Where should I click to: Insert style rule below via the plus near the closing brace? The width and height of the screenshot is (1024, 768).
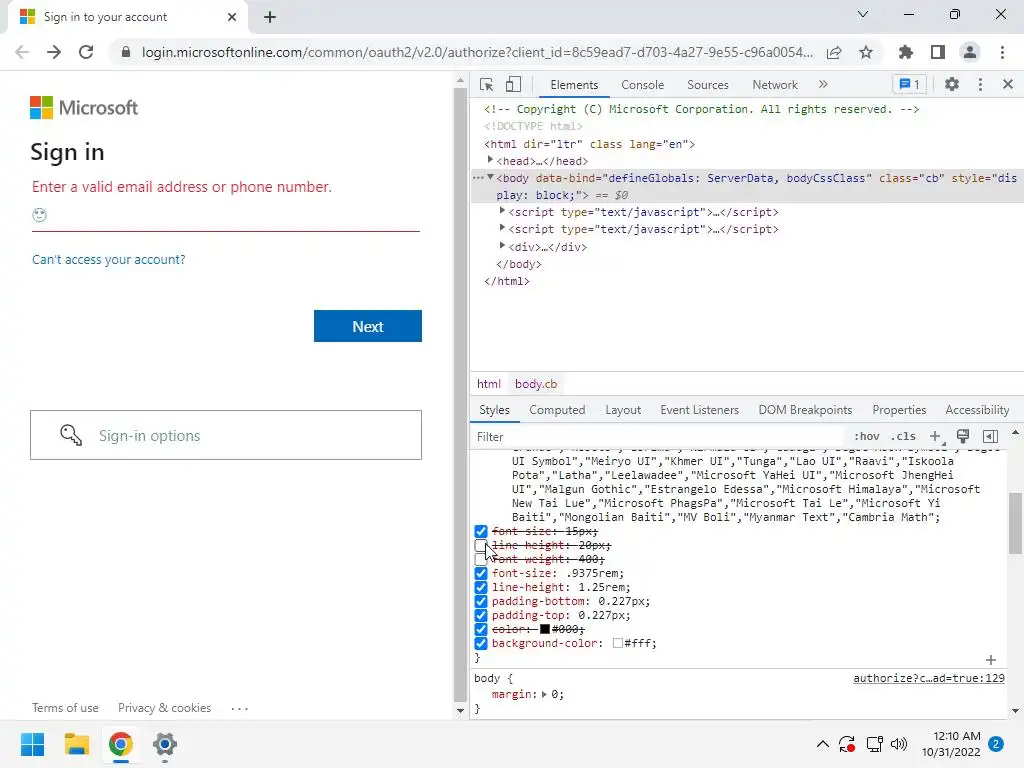pyautogui.click(x=990, y=660)
